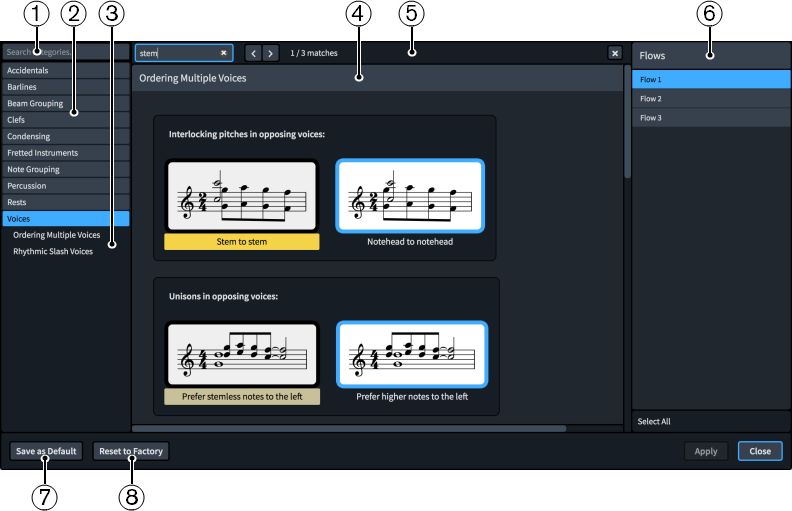Click the Reset to Factory button

click(x=131, y=451)
